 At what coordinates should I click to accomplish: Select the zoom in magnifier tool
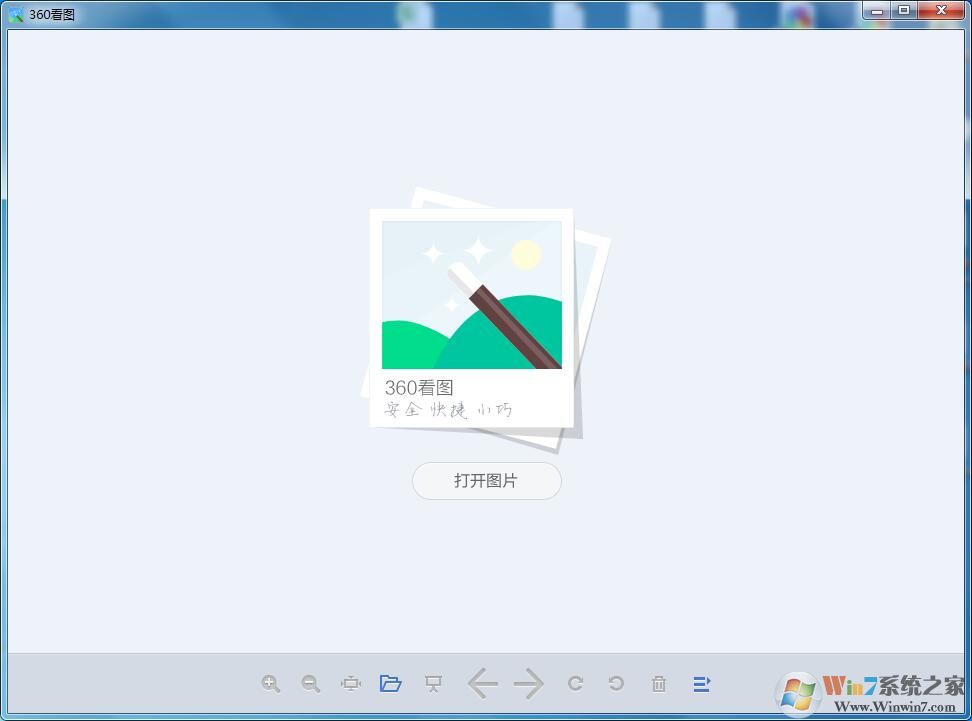pos(271,684)
